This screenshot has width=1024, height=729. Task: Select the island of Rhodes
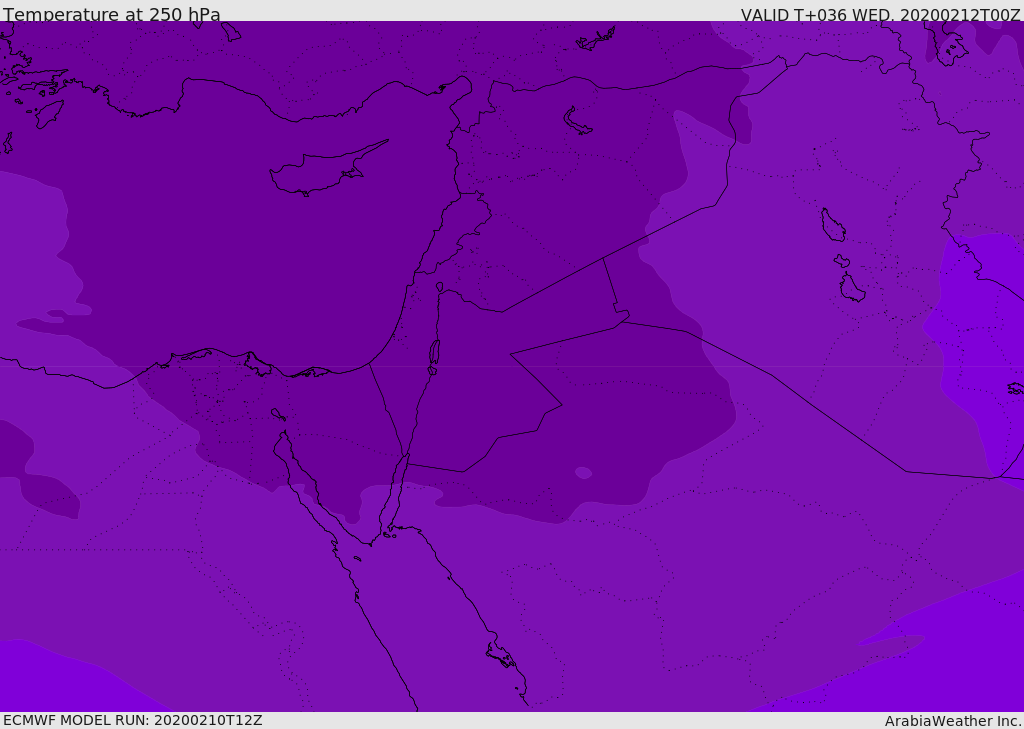[x=49, y=113]
